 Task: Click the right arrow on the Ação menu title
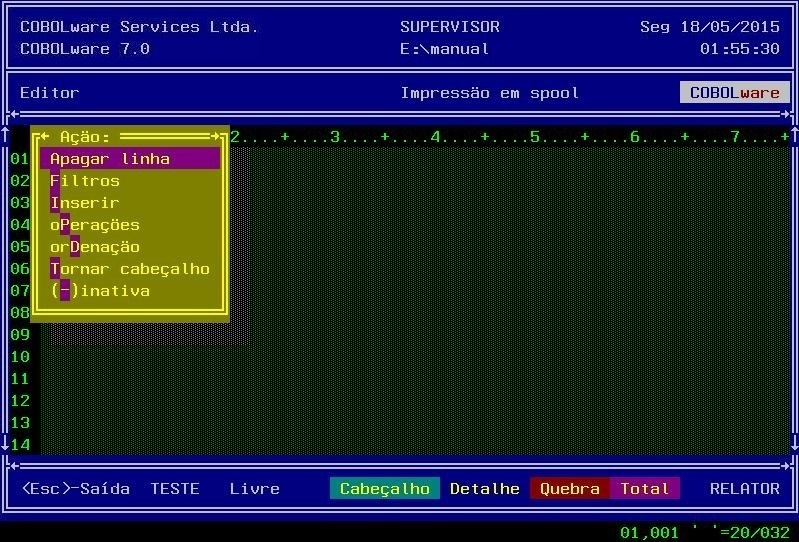[x=215, y=137]
